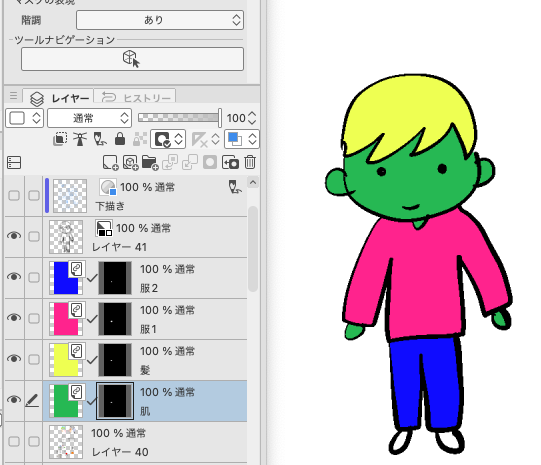Create a new vector layer
The height and width of the screenshot is (465, 541).
point(130,162)
